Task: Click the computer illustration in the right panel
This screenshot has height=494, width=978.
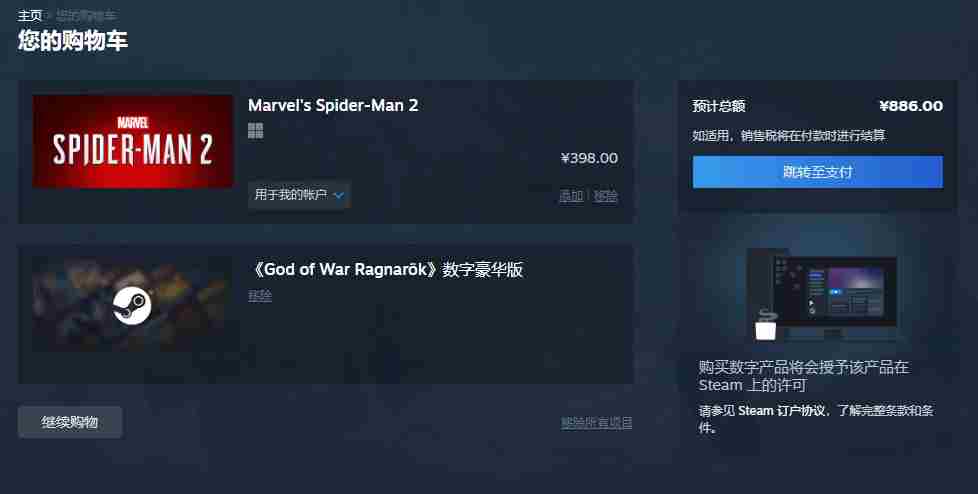Action: [x=821, y=294]
